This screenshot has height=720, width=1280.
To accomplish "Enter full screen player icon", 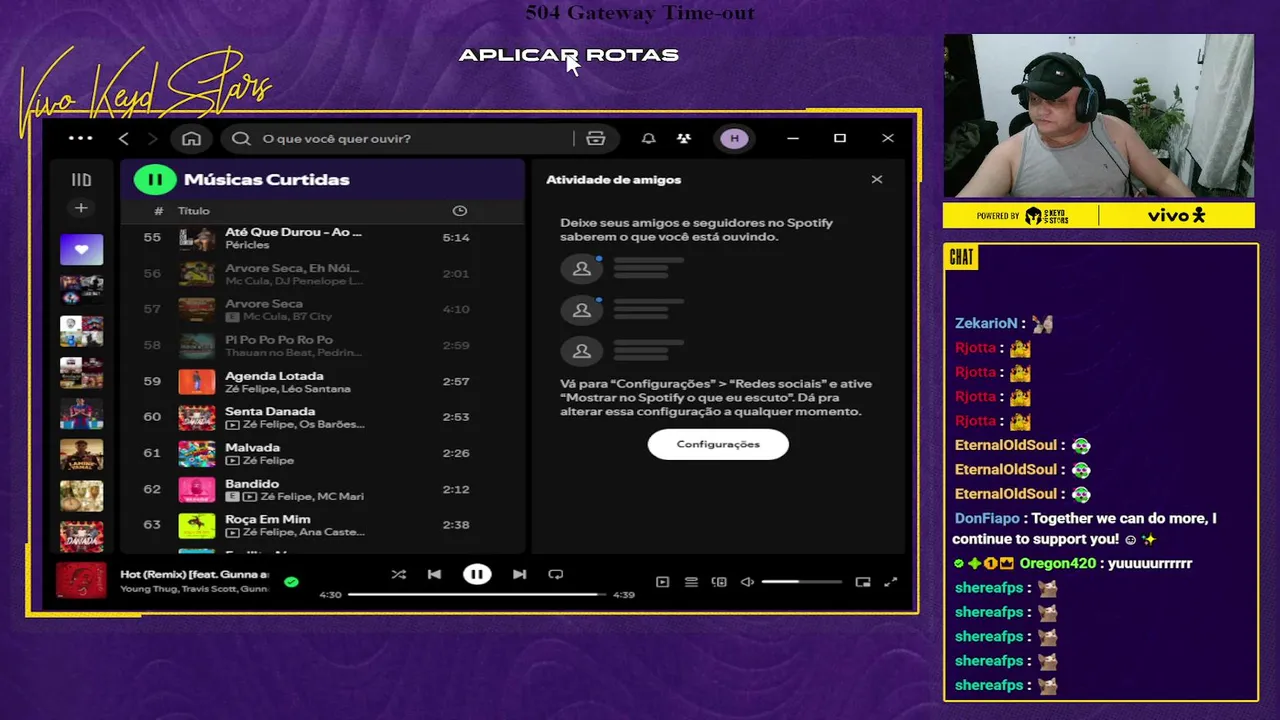I will [x=891, y=582].
